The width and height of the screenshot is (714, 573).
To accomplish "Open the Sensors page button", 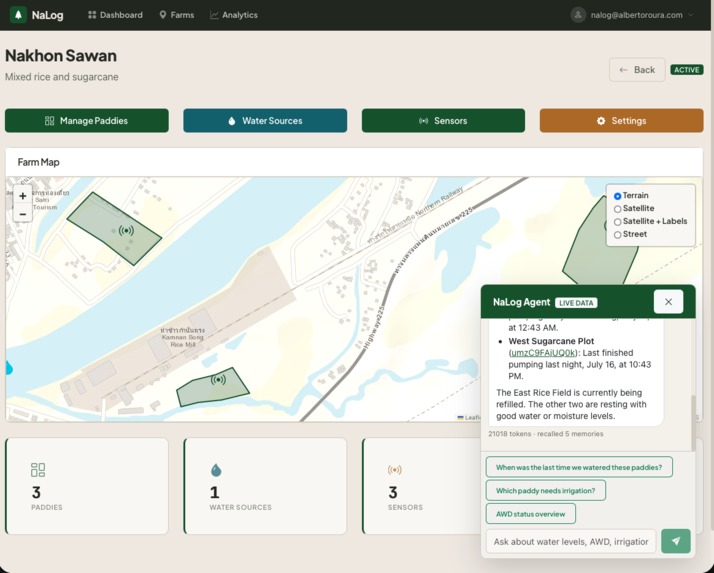I will pos(443,121).
